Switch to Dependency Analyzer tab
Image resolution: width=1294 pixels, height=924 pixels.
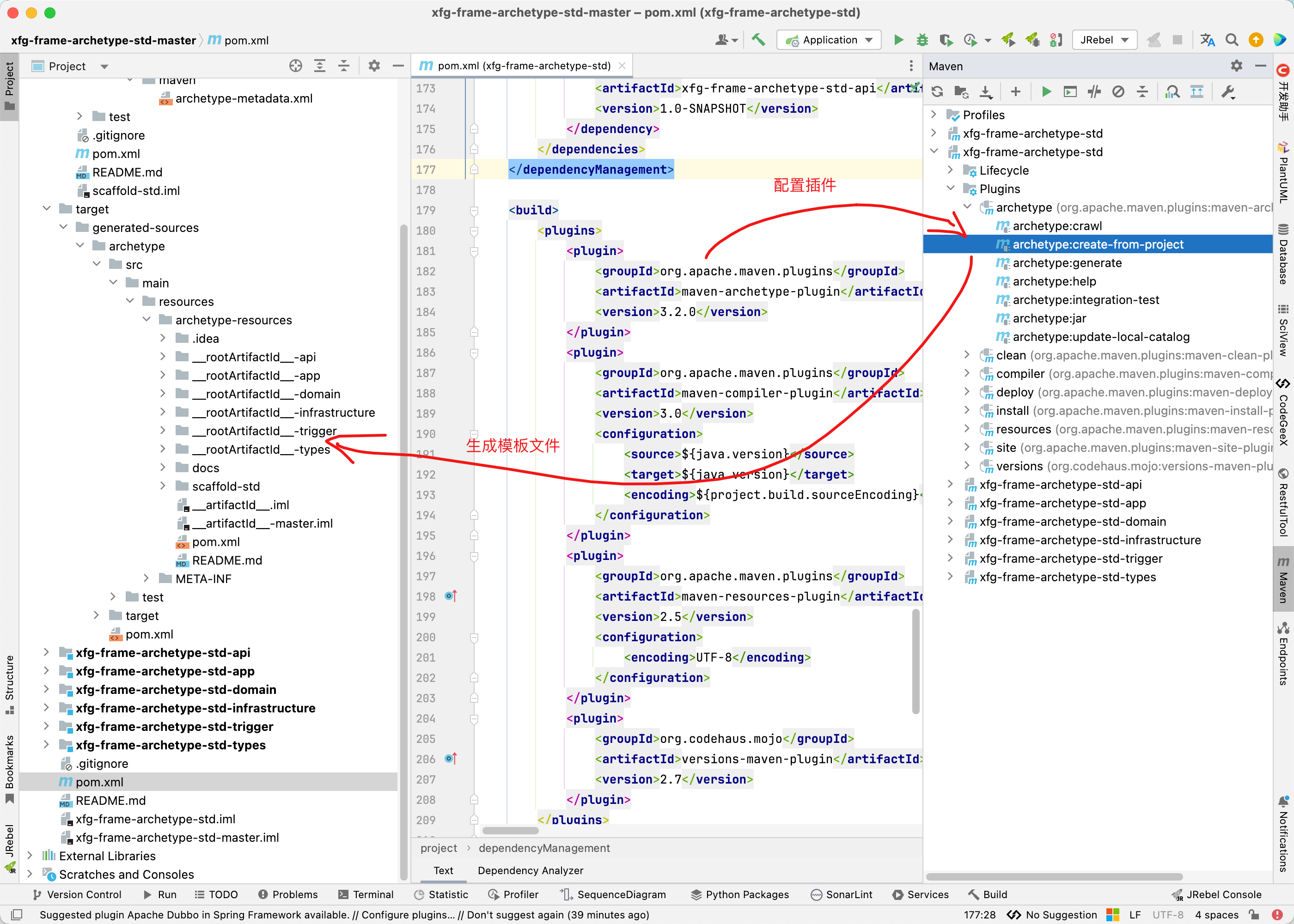pyautogui.click(x=530, y=870)
